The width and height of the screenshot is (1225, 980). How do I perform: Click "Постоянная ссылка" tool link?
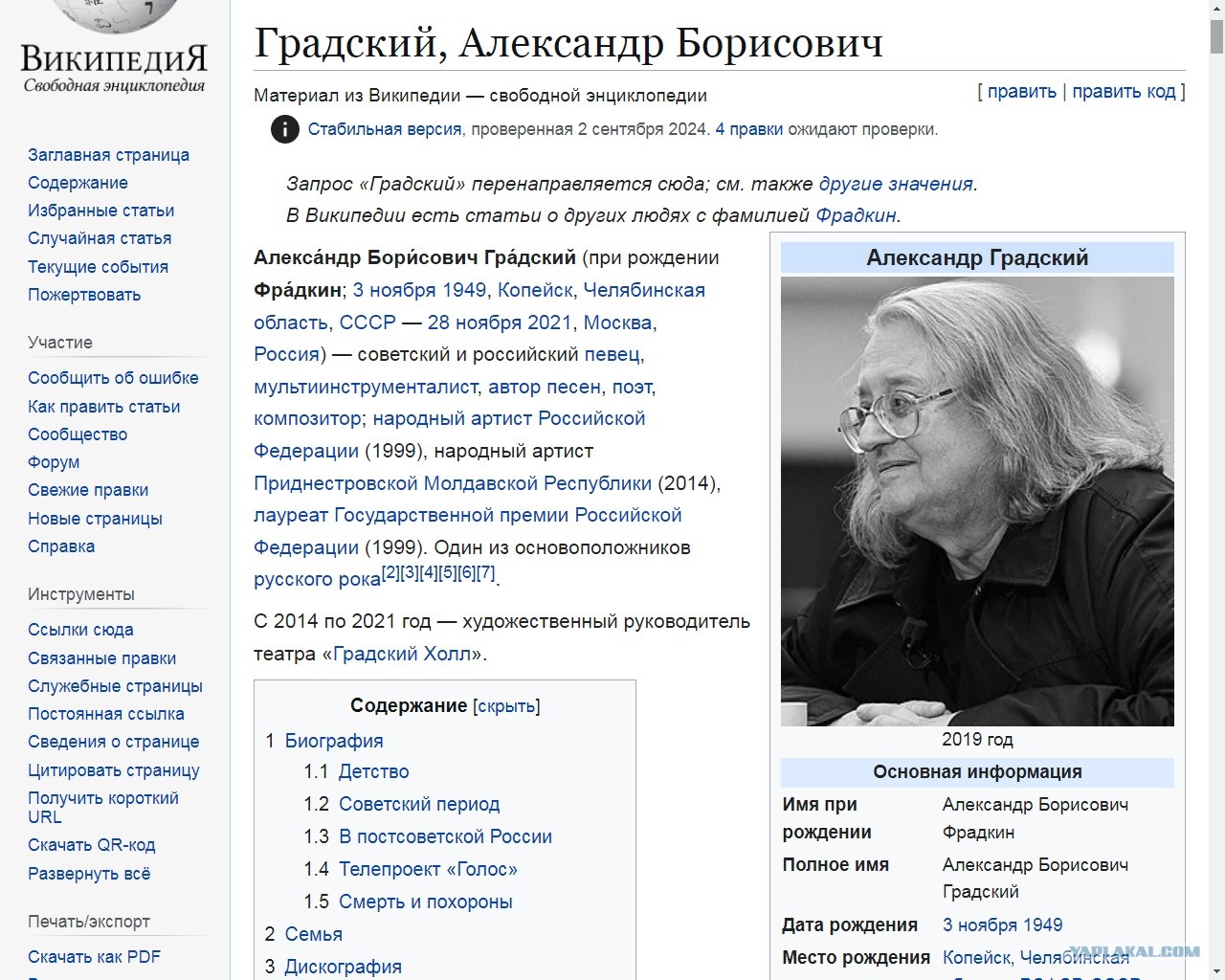point(106,714)
